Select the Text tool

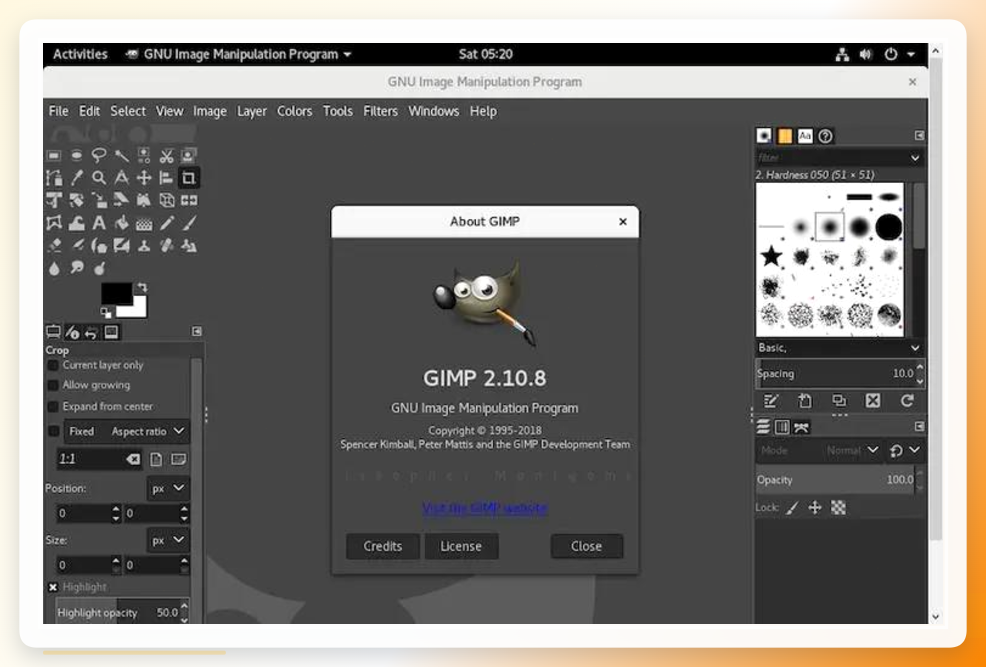tap(99, 223)
